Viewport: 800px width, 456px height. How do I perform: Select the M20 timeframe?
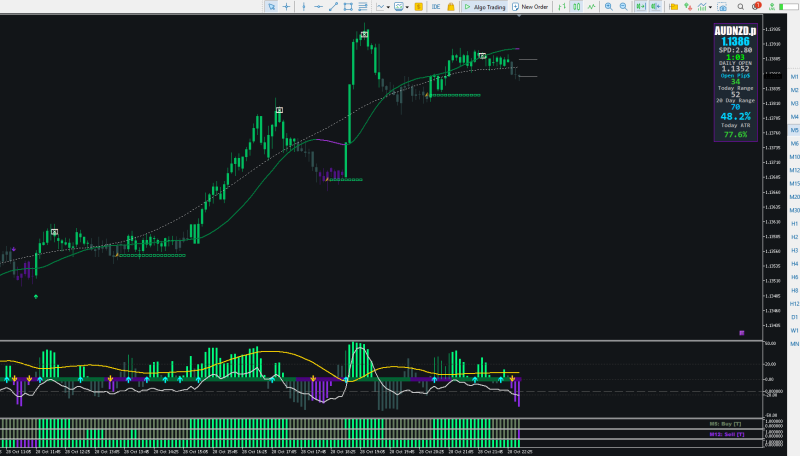click(x=794, y=197)
